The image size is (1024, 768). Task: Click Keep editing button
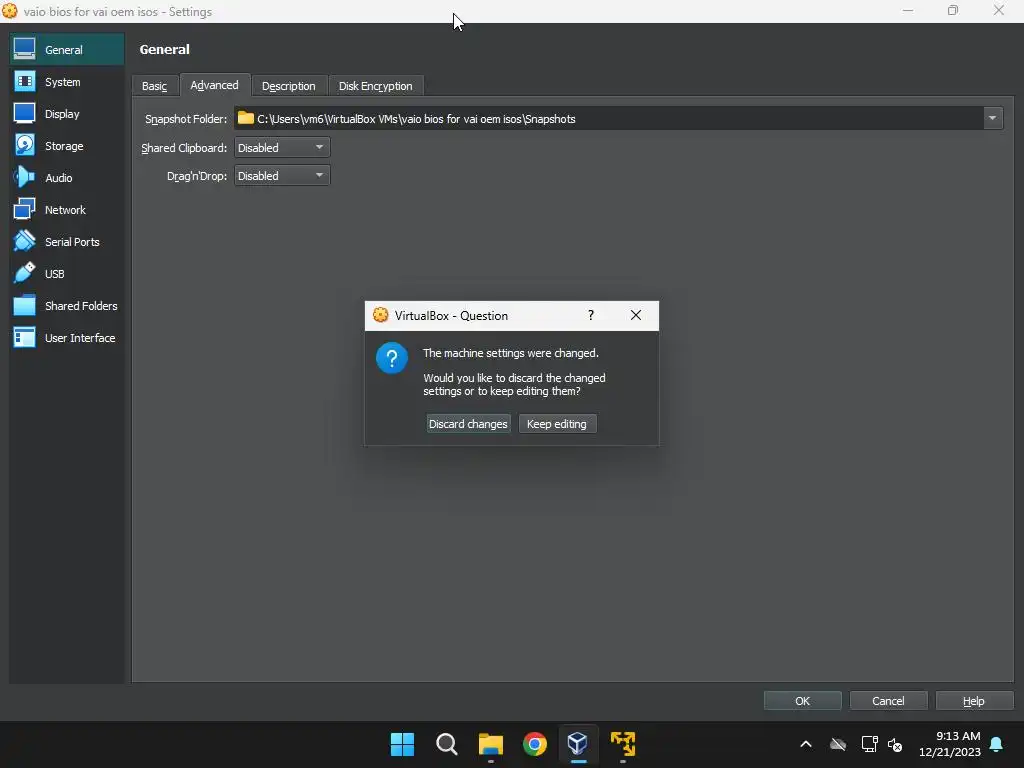click(557, 424)
